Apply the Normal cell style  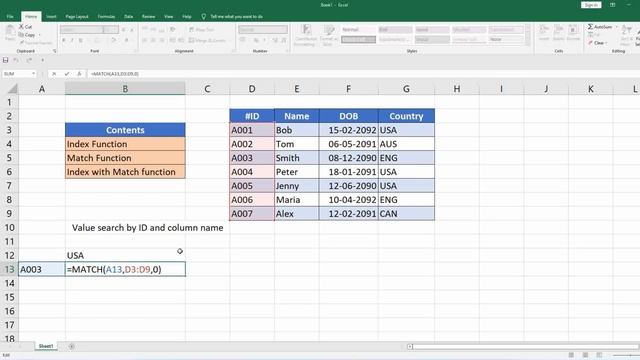point(358,29)
